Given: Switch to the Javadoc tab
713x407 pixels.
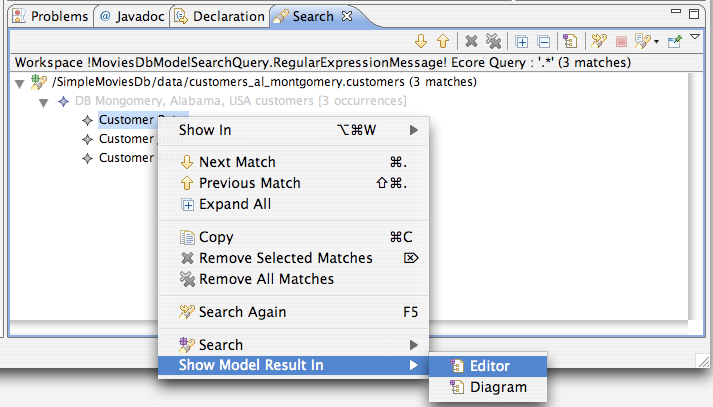Looking at the screenshot, I should pyautogui.click(x=132, y=16).
